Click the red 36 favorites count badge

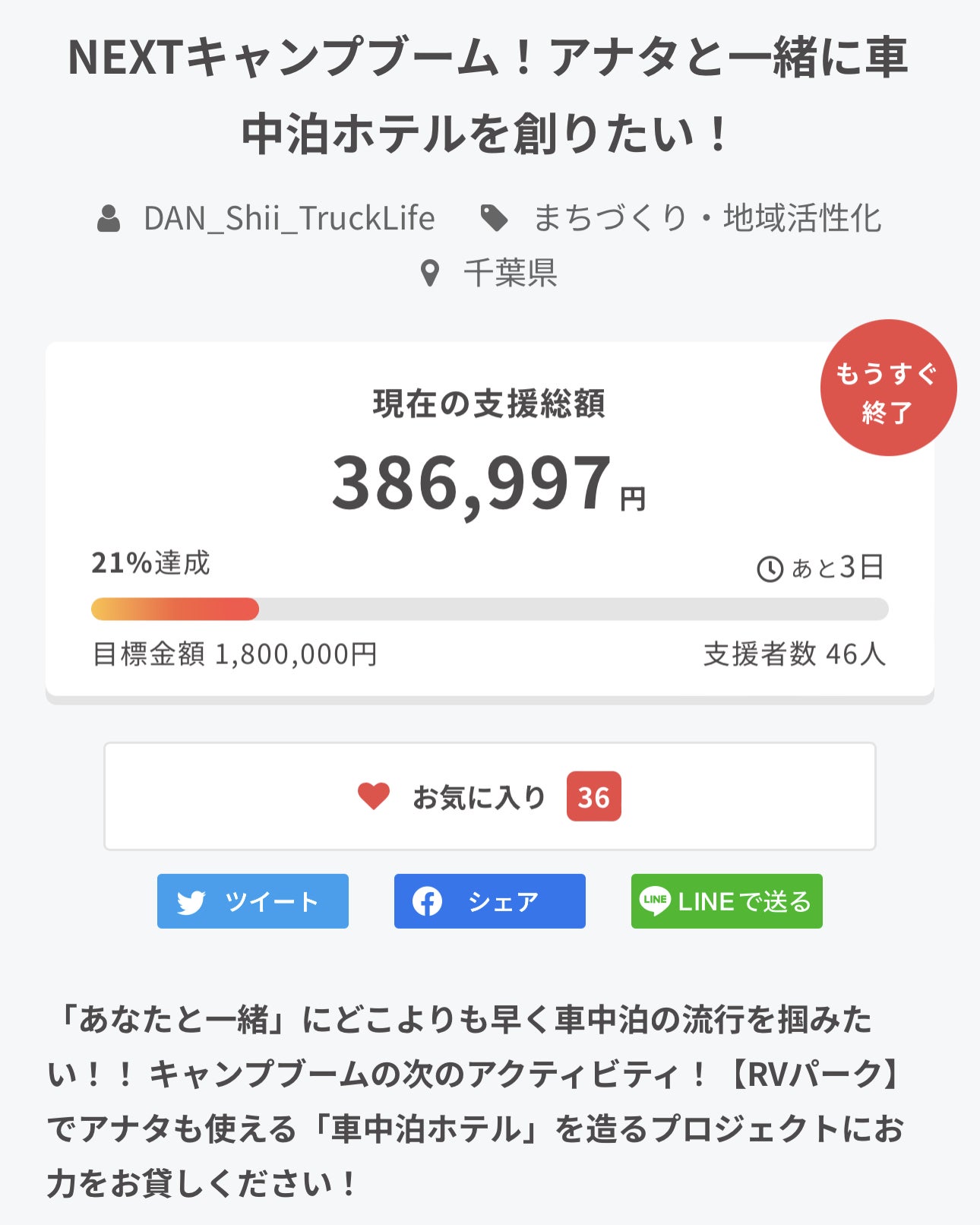(x=593, y=797)
